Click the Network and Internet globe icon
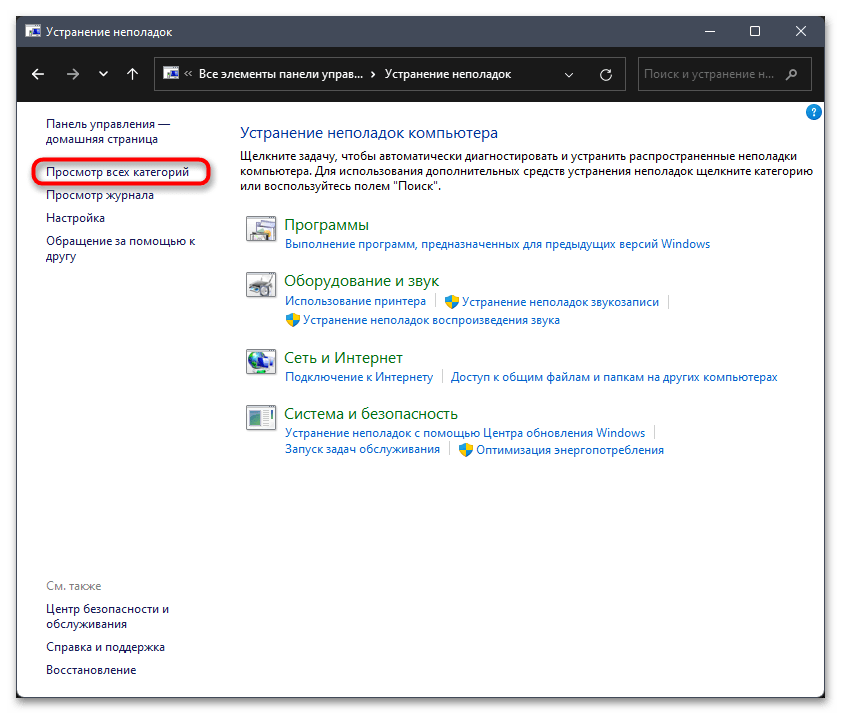This screenshot has width=841, height=714. pos(261,361)
